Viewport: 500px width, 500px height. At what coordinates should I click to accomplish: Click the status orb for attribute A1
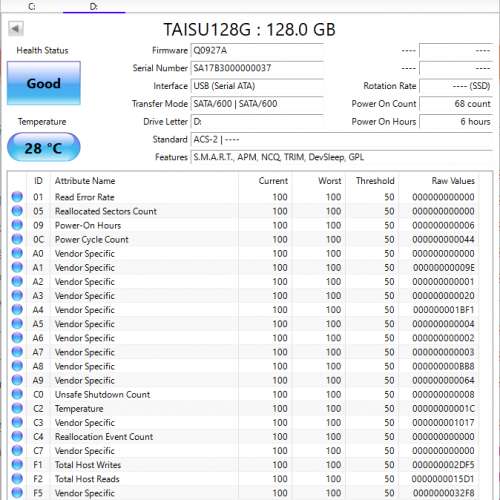tap(17, 267)
